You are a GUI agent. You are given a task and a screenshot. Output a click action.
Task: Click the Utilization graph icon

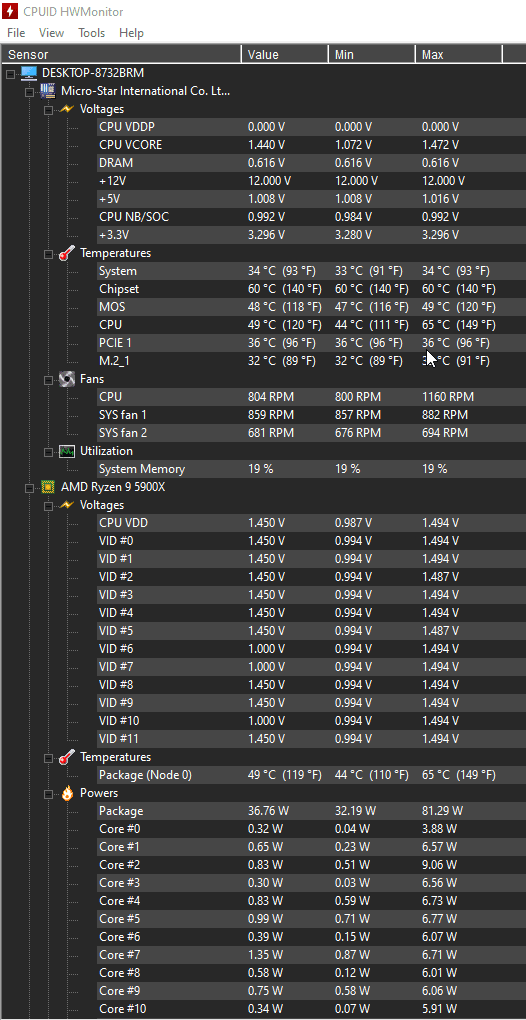pyautogui.click(x=66, y=451)
